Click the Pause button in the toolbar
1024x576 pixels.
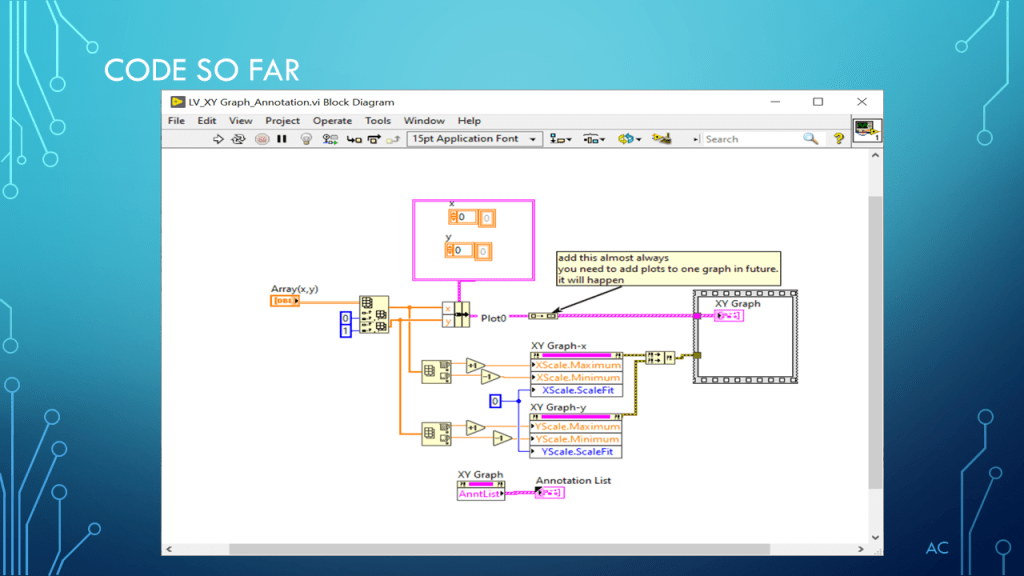point(281,140)
